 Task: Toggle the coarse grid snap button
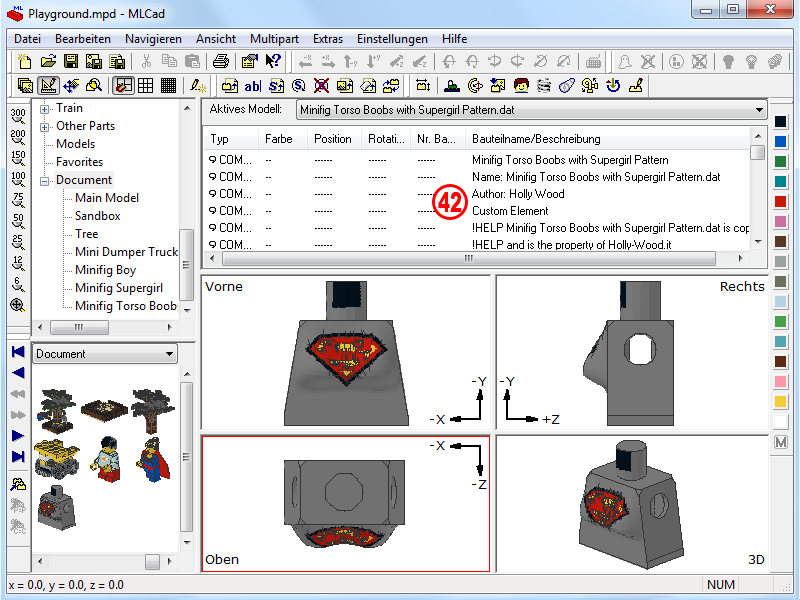(x=123, y=86)
